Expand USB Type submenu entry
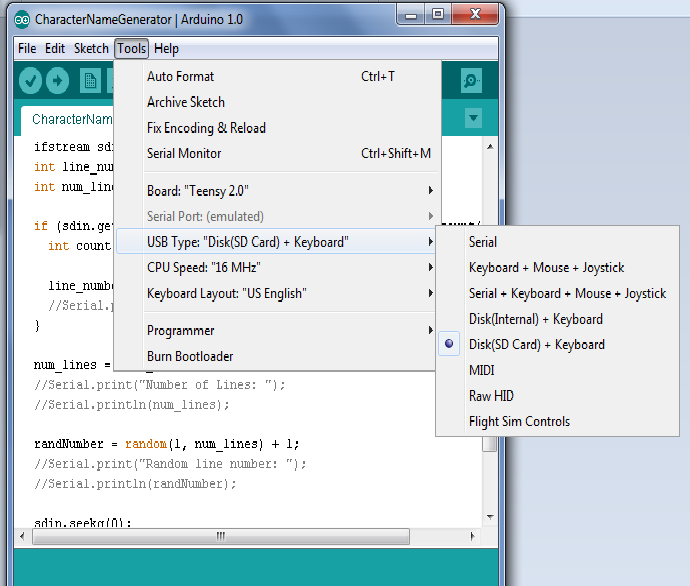Viewport: 690px width, 586px height. [278, 242]
